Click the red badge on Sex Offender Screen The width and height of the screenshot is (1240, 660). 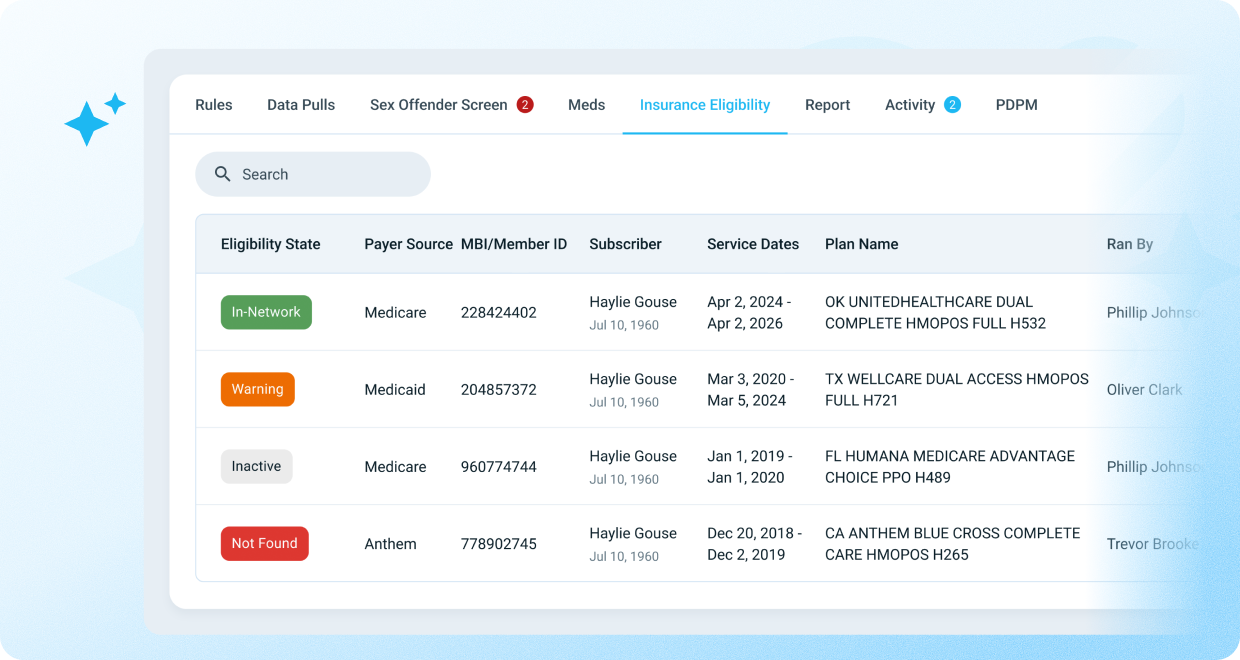pos(525,105)
